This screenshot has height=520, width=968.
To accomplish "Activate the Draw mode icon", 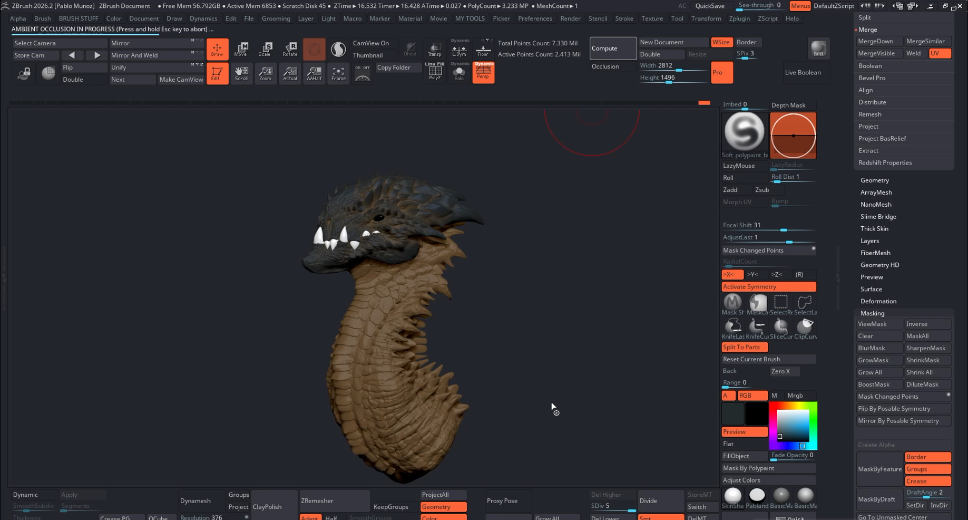I will pyautogui.click(x=217, y=49).
